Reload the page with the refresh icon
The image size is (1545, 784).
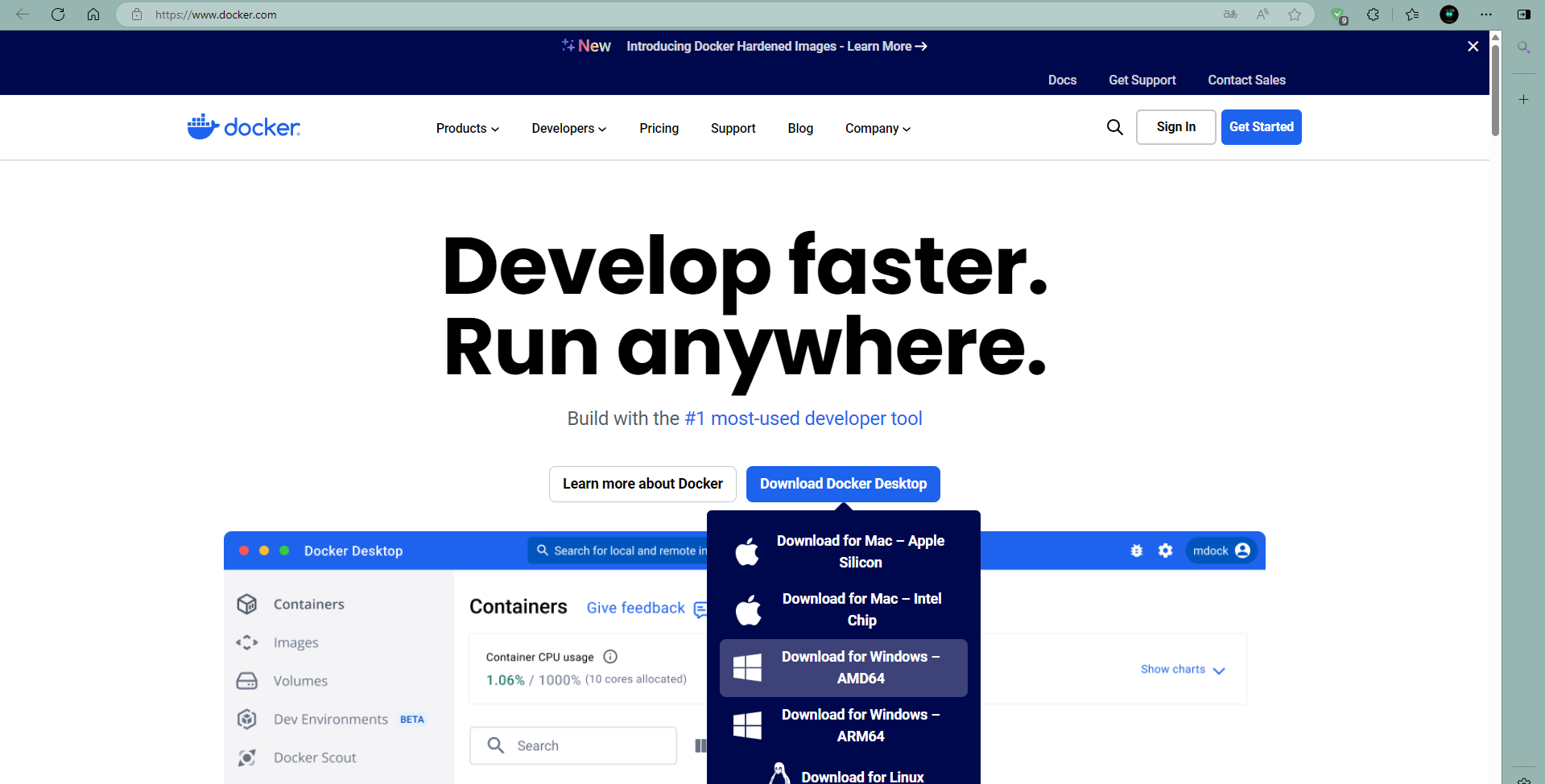click(58, 14)
